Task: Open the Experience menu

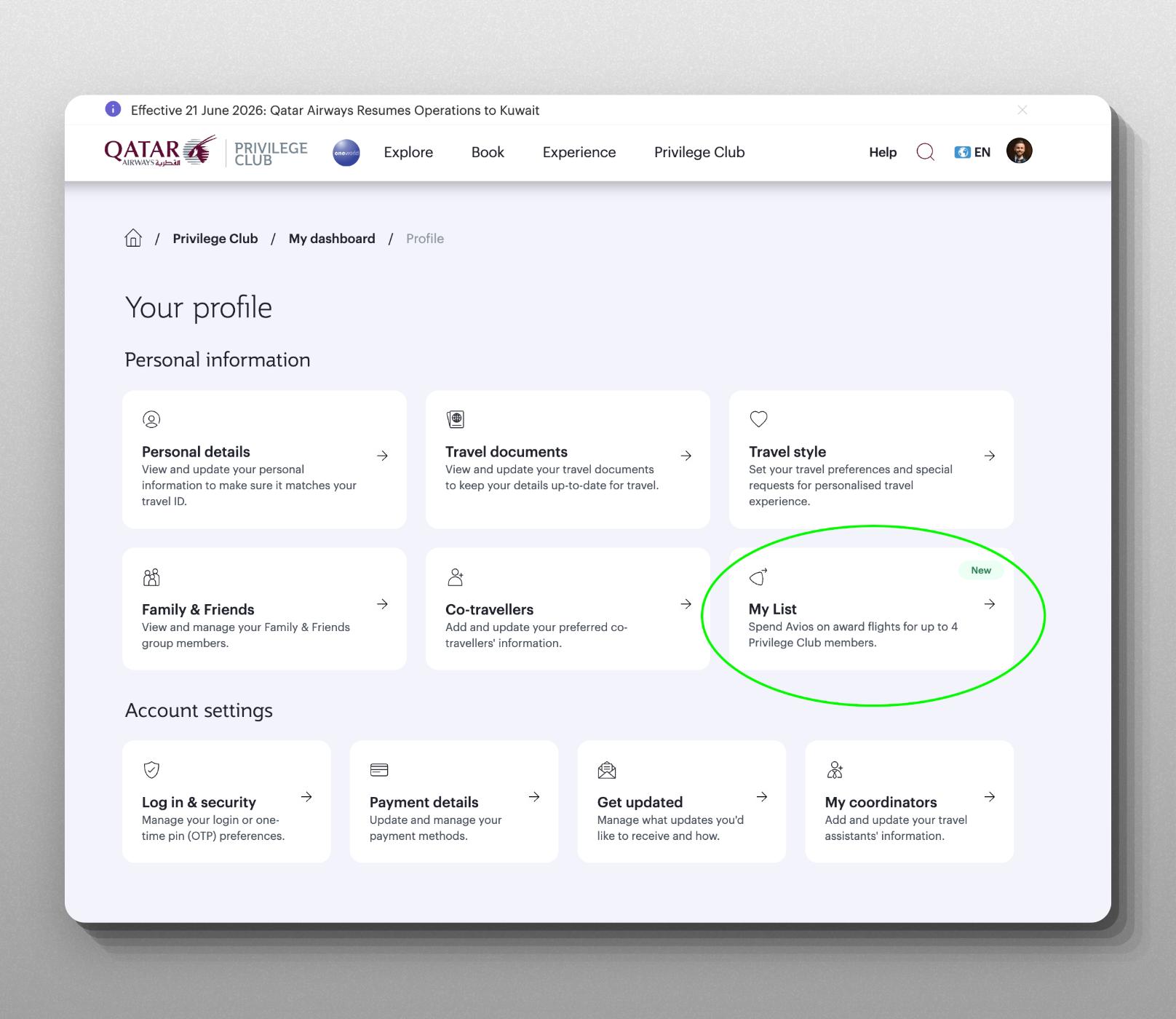Action: tap(579, 152)
